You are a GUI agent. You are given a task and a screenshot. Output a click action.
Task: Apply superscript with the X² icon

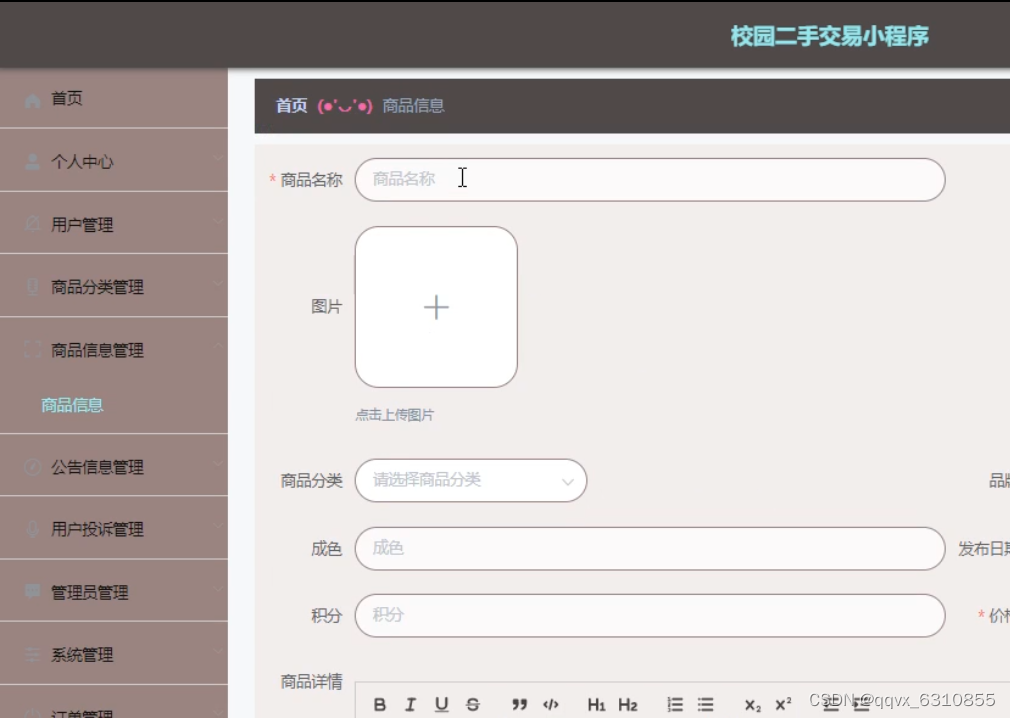point(783,704)
